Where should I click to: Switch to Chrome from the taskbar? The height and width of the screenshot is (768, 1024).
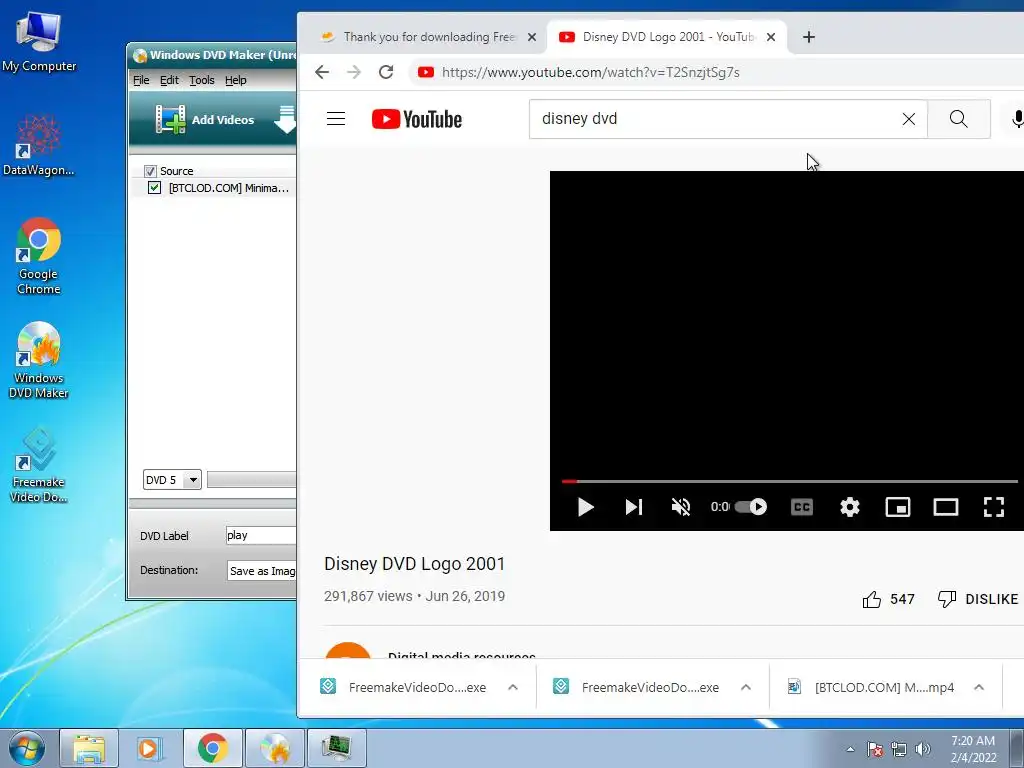[213, 748]
